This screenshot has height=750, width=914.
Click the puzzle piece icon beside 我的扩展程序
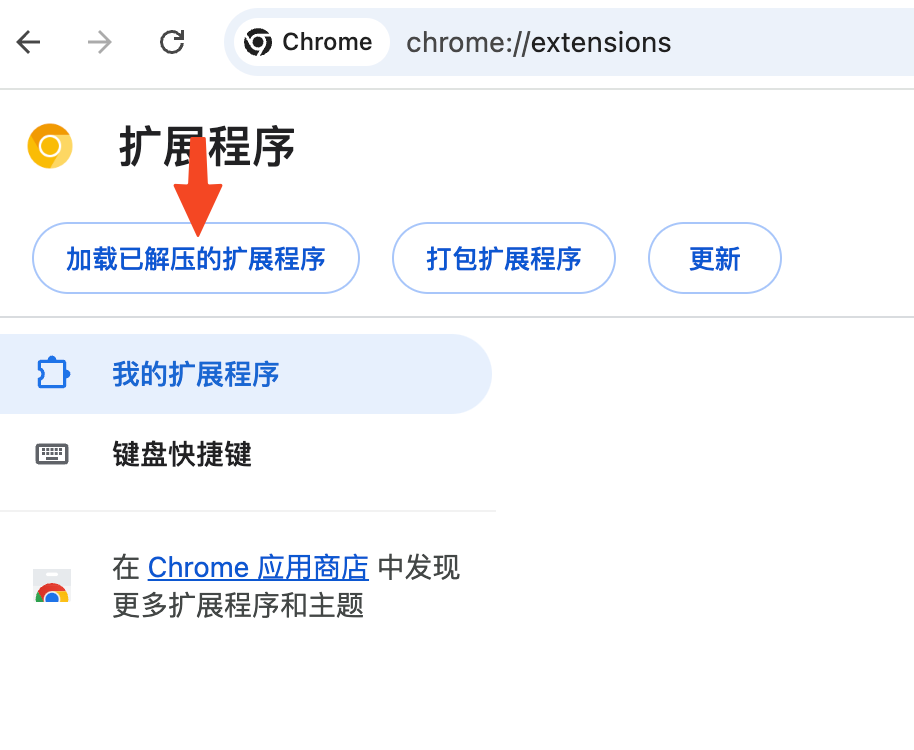(x=53, y=374)
